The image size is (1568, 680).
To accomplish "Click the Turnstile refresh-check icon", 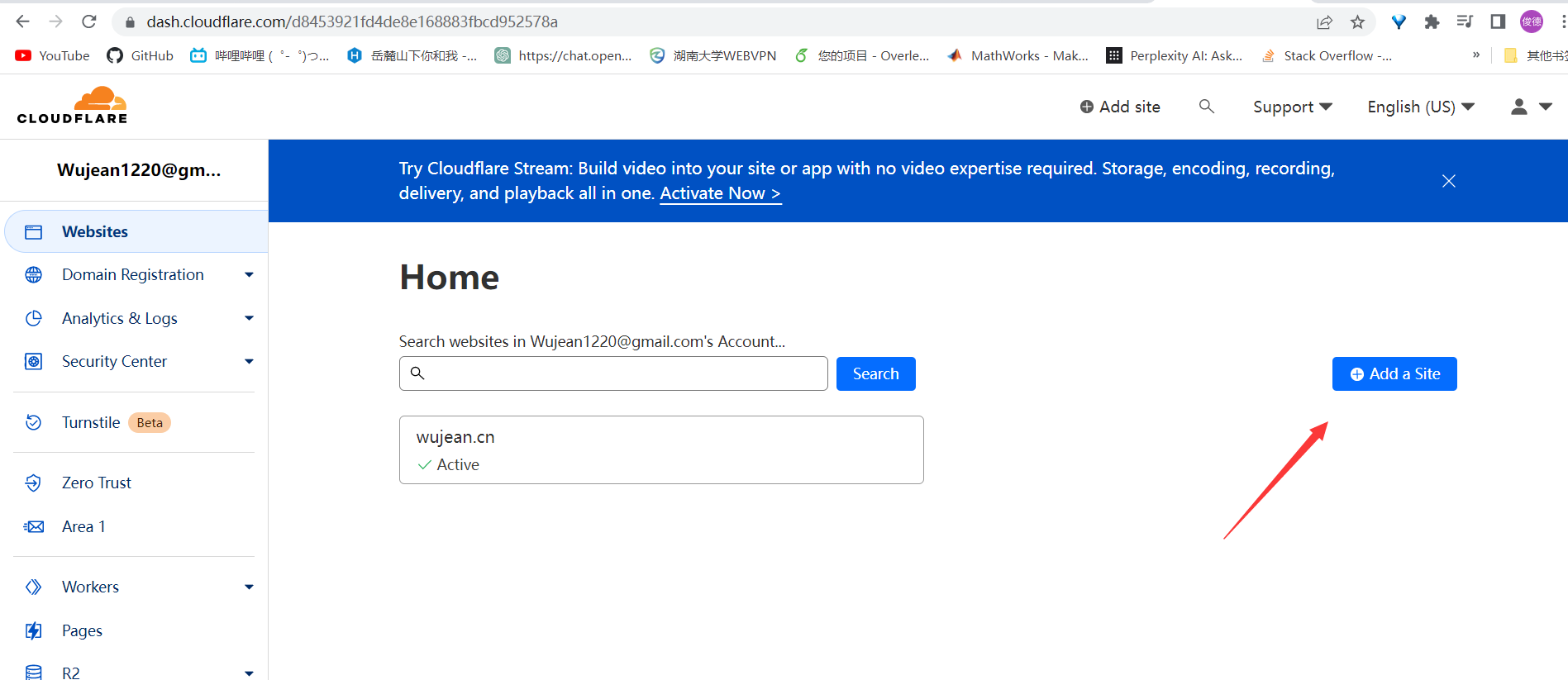I will pyautogui.click(x=34, y=422).
